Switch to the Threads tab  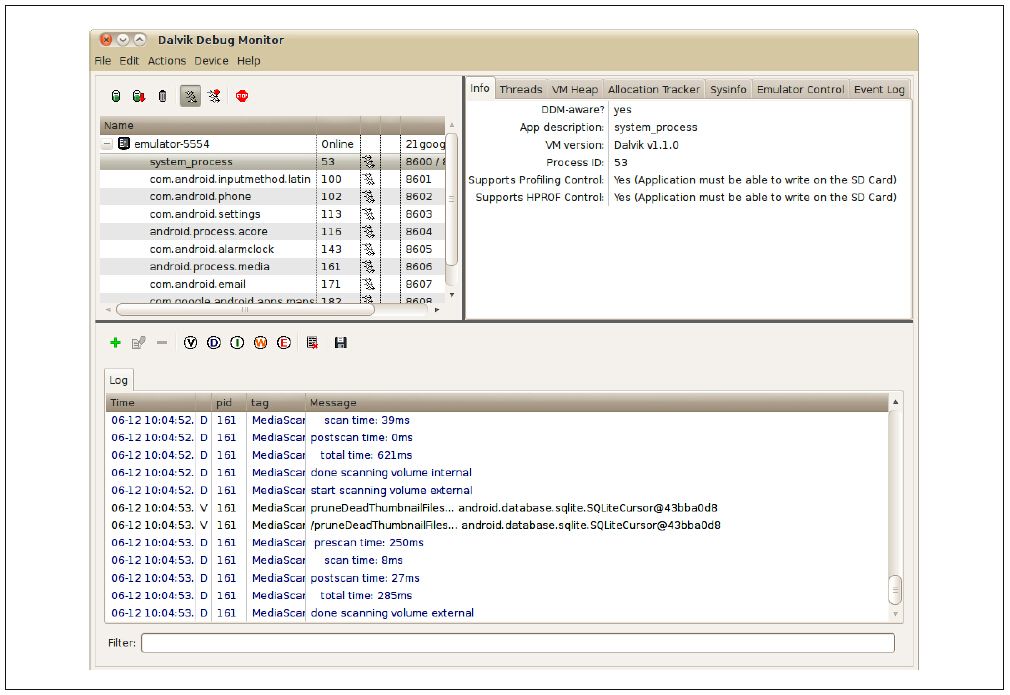[520, 90]
